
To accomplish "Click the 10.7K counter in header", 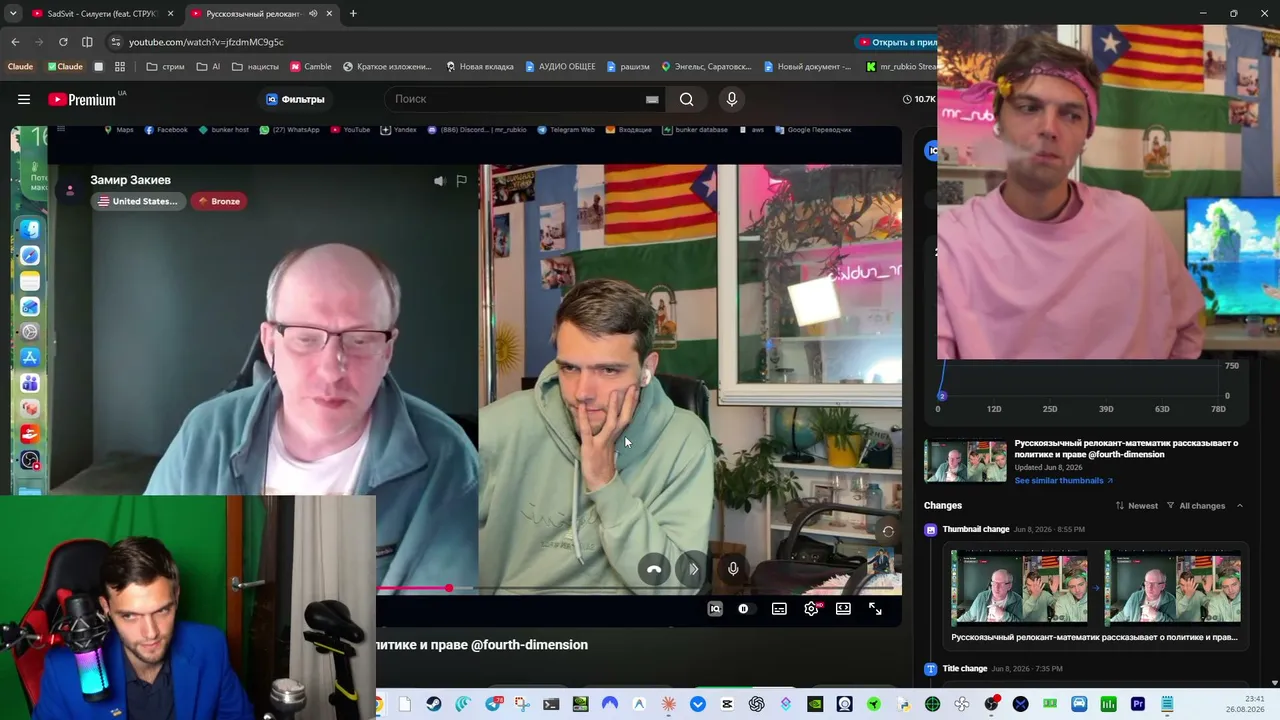I will pyautogui.click(x=919, y=99).
